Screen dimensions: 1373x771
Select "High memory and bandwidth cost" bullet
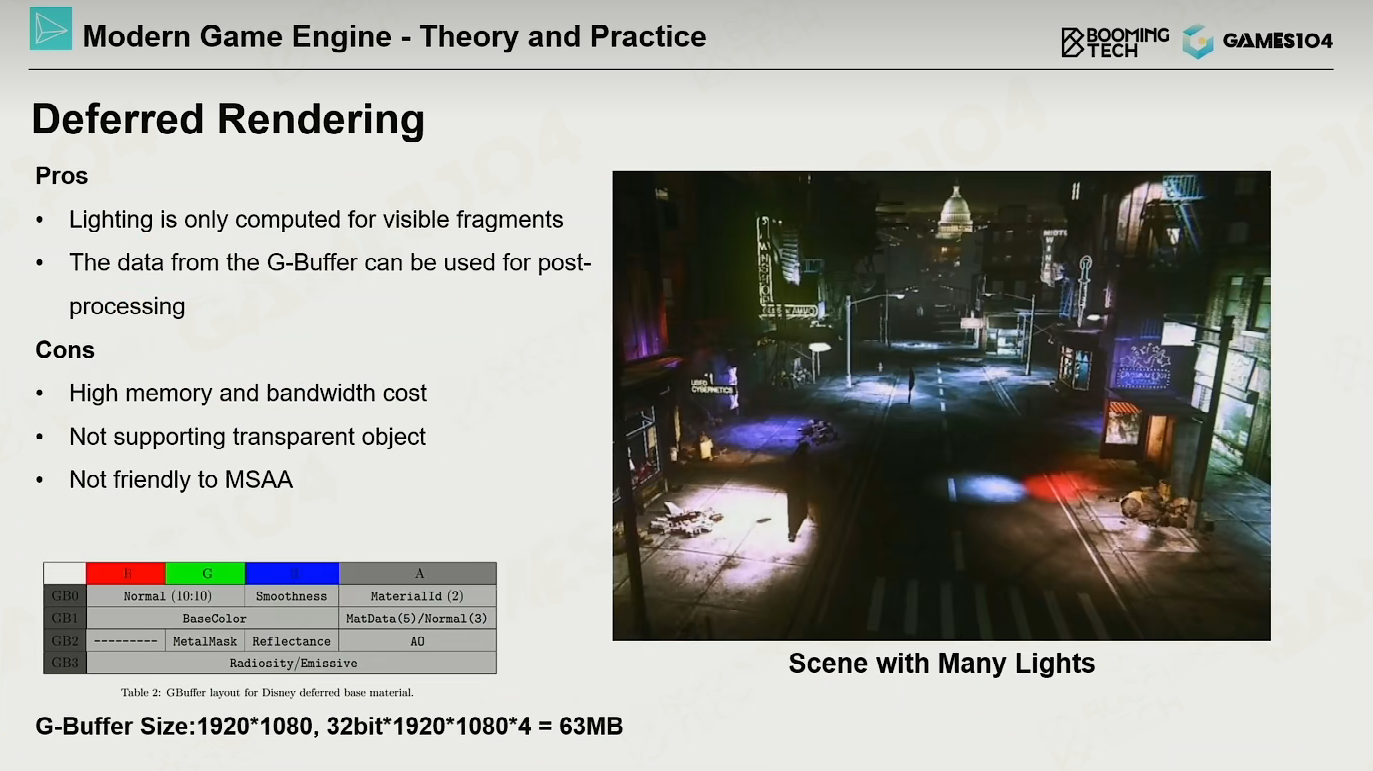click(x=248, y=393)
